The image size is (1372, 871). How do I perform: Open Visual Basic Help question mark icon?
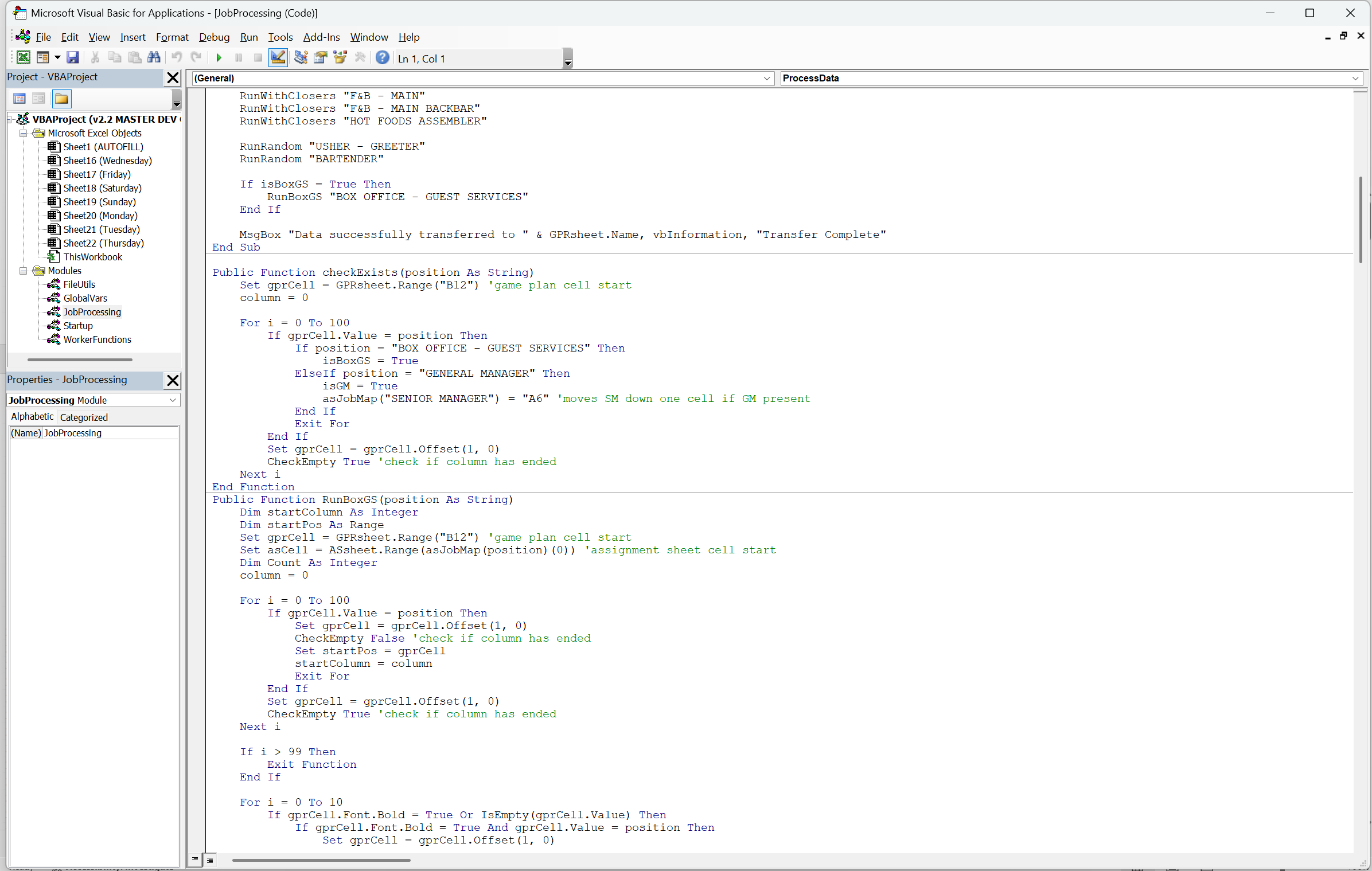[x=383, y=57]
